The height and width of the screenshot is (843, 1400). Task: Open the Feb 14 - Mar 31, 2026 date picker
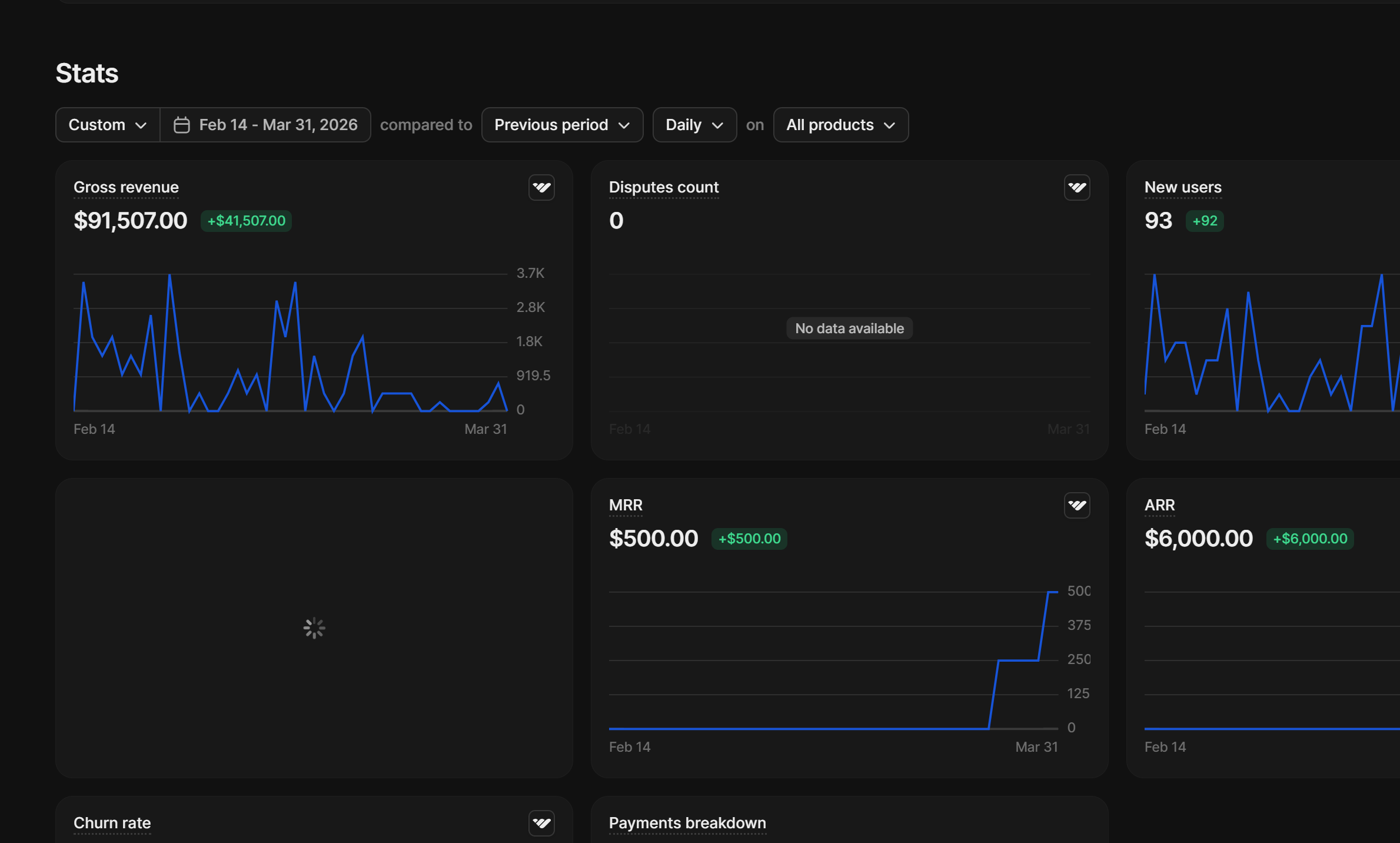point(265,125)
